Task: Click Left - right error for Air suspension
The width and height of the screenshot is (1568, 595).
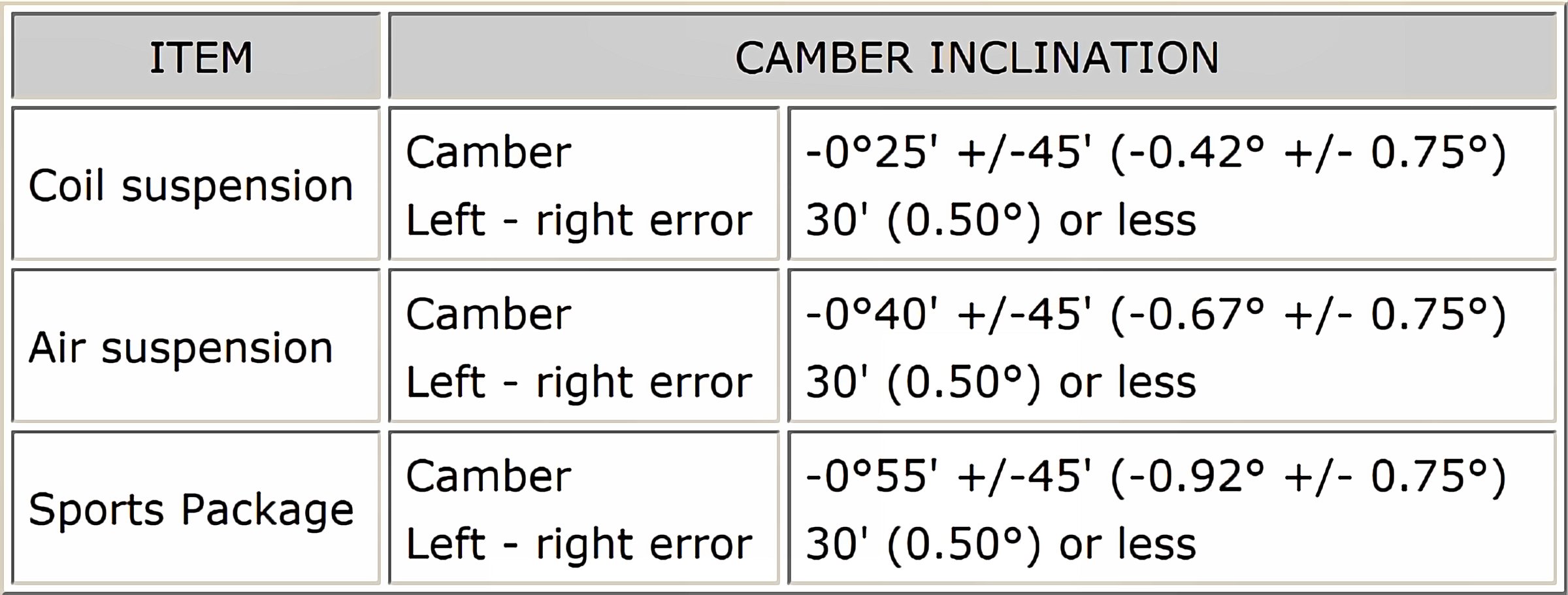Action: click(579, 382)
